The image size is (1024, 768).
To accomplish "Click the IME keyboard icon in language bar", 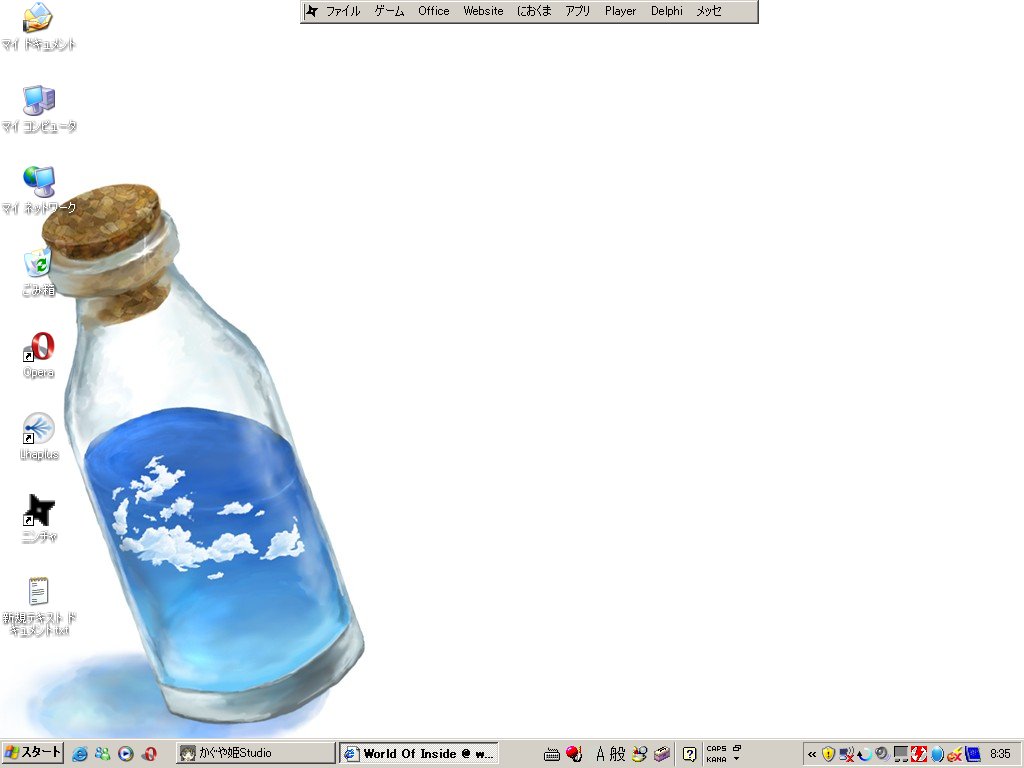I will (x=552, y=754).
